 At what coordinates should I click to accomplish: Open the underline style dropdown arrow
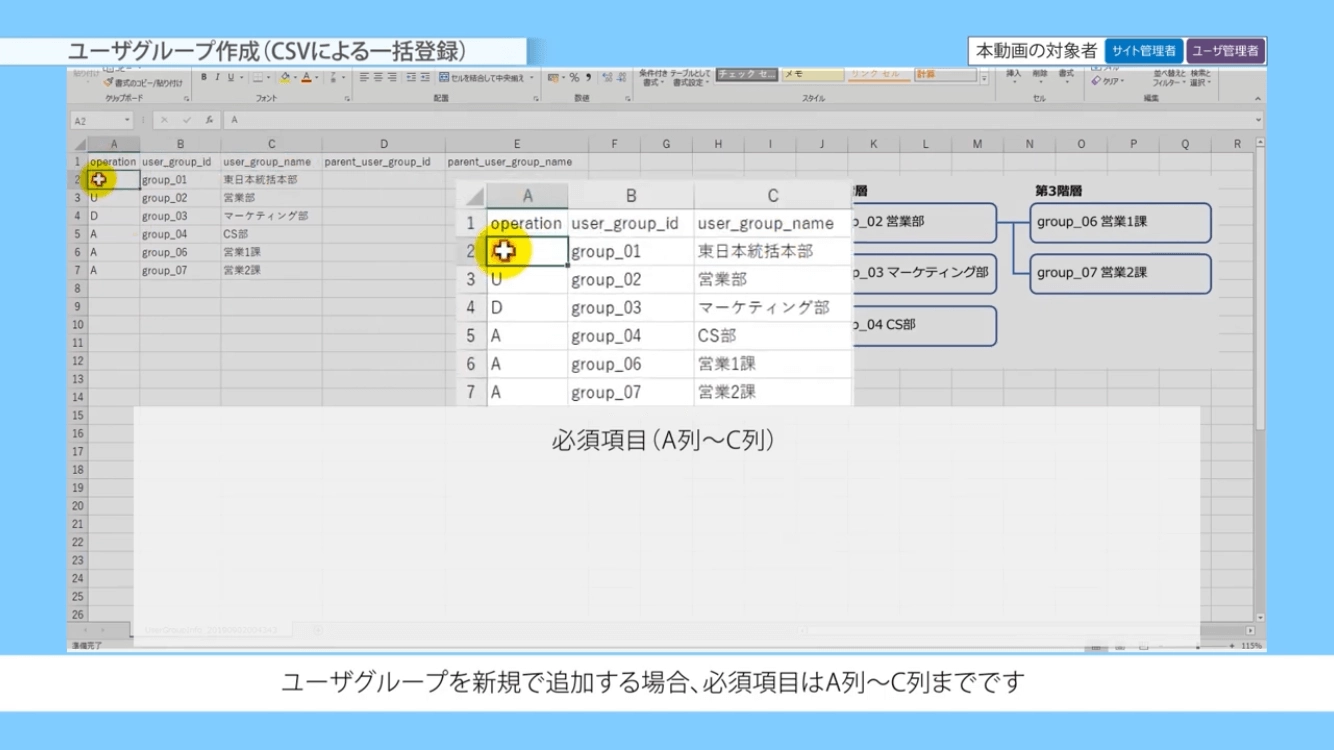pyautogui.click(x=242, y=77)
